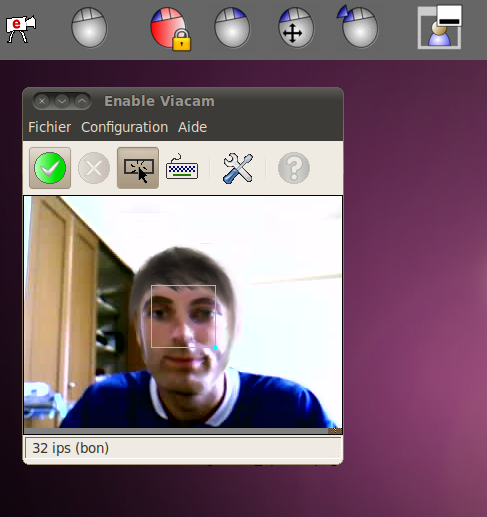Open the Aide menu
Image resolution: width=487 pixels, height=517 pixels.
(193, 127)
